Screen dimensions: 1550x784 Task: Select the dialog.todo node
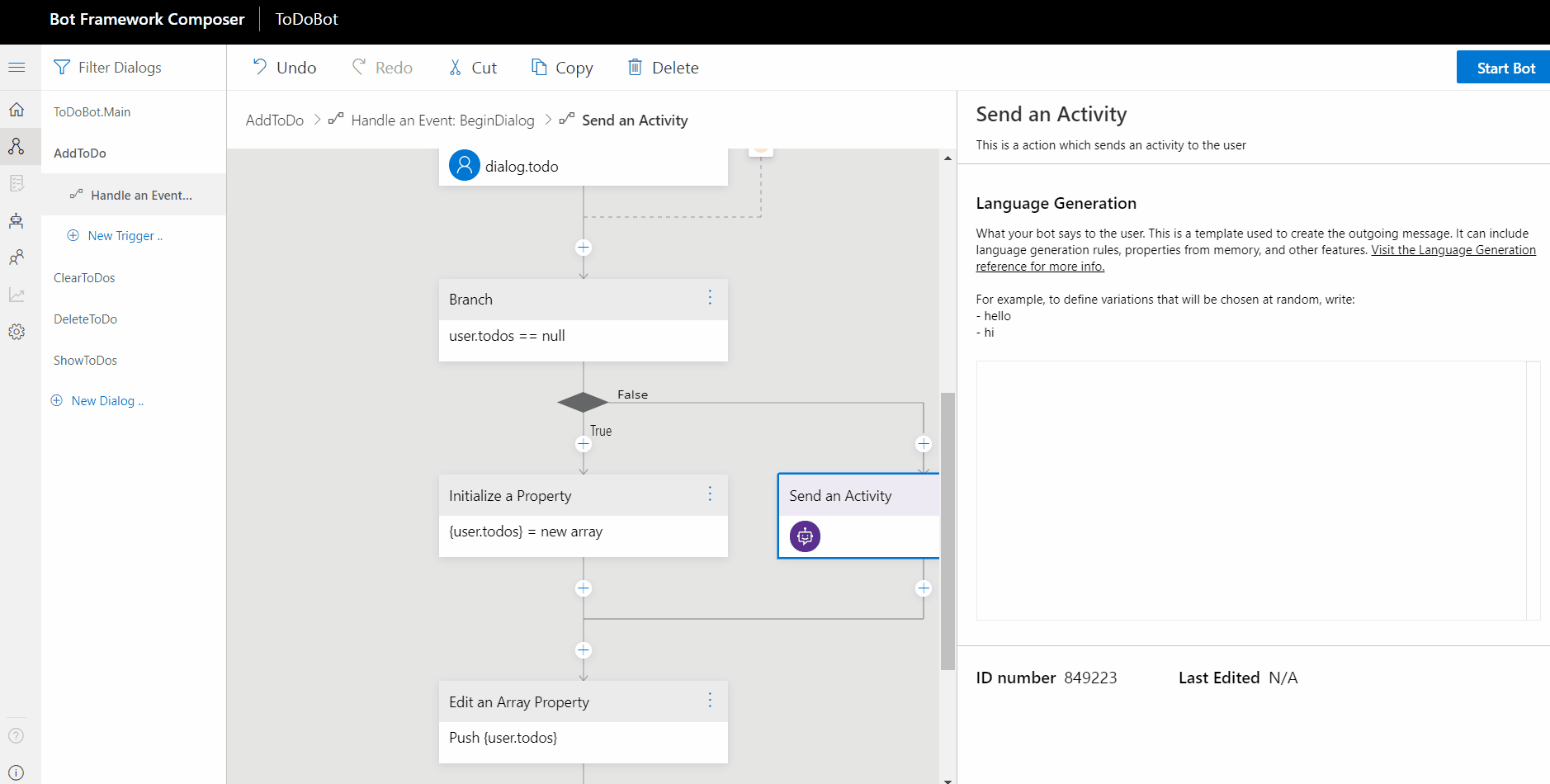click(584, 167)
